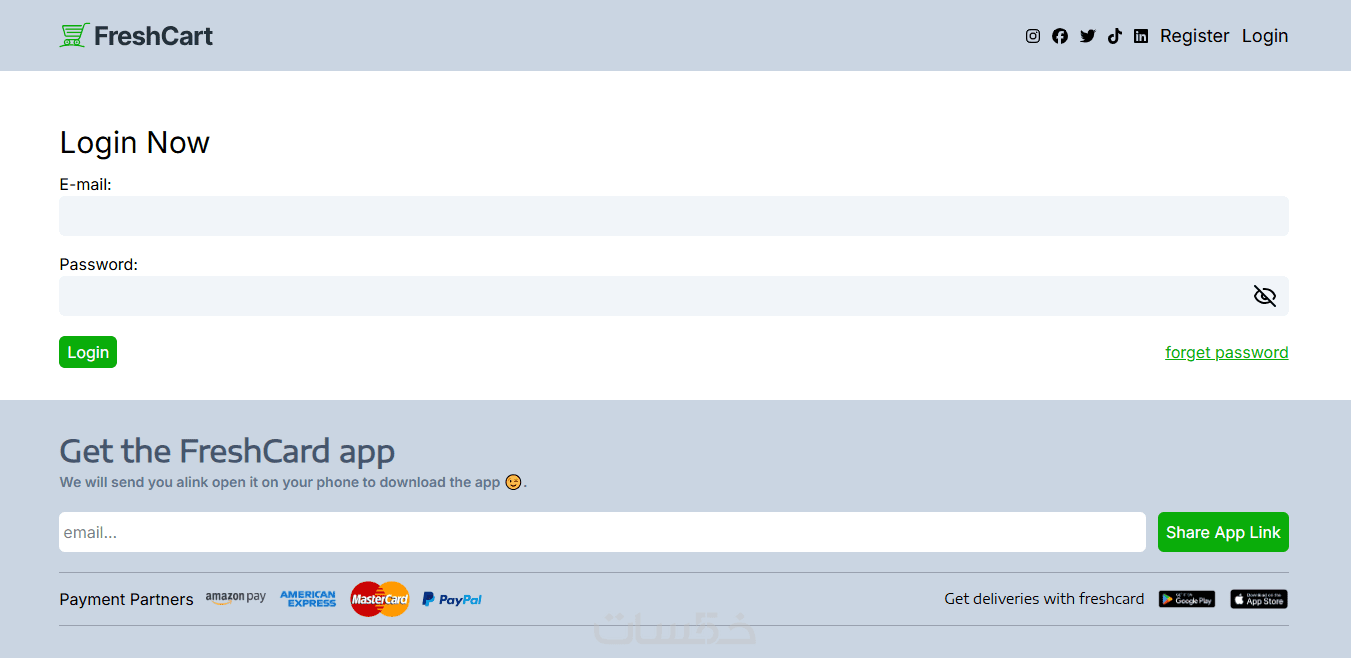Click the FreshCart shopping cart logo

[75, 36]
